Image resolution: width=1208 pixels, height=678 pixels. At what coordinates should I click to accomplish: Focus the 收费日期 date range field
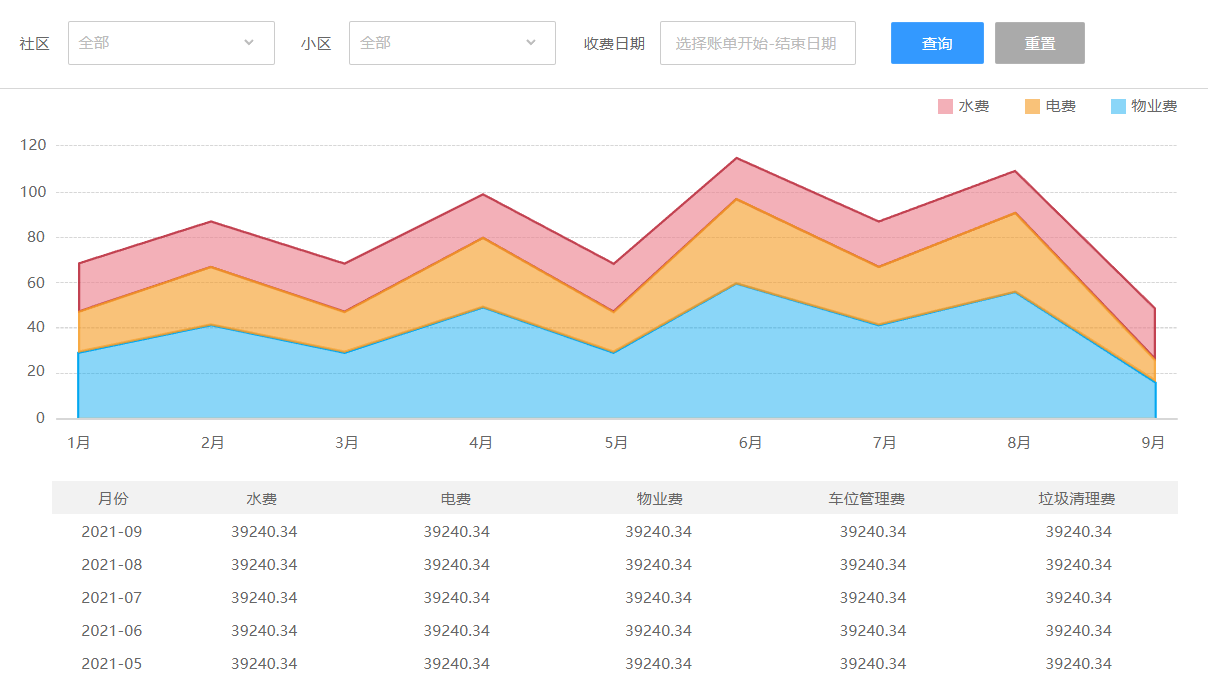[x=757, y=43]
